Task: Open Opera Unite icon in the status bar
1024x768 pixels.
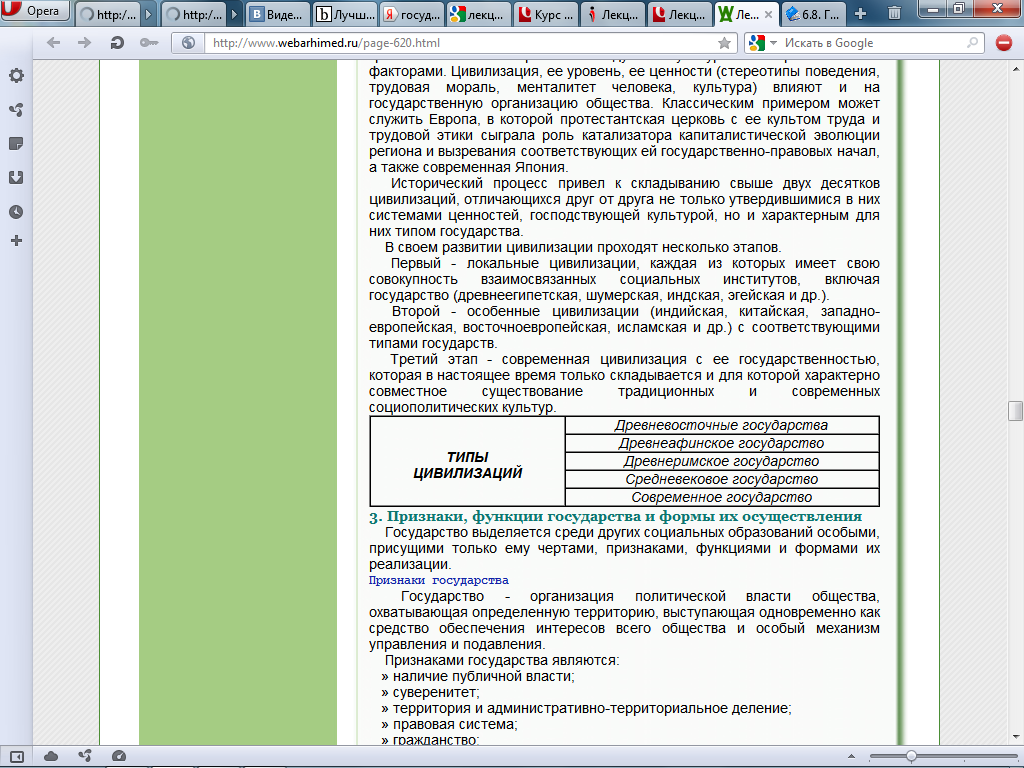Action: 84,756
